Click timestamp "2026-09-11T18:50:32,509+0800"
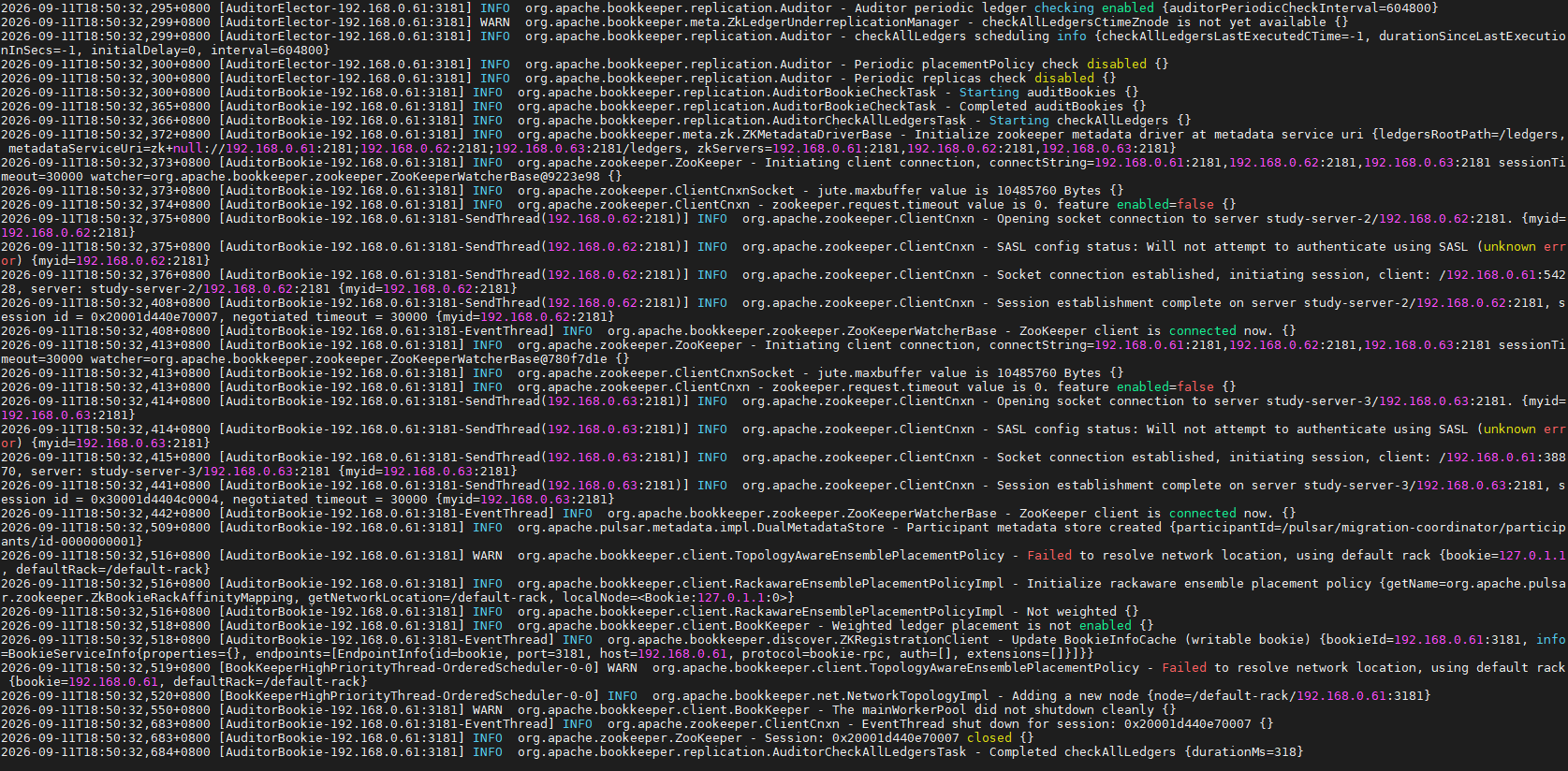Image resolution: width=1568 pixels, height=771 pixels. pyautogui.click(x=106, y=528)
